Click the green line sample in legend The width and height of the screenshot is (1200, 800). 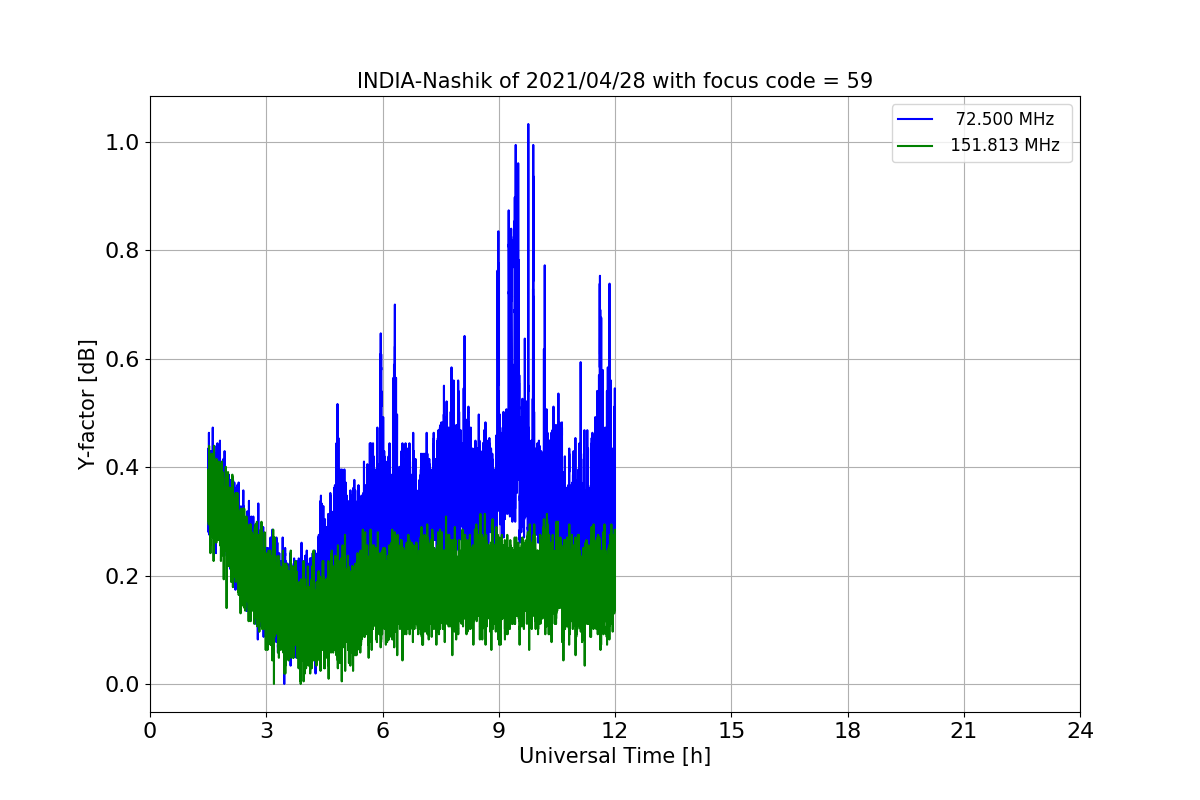915,145
